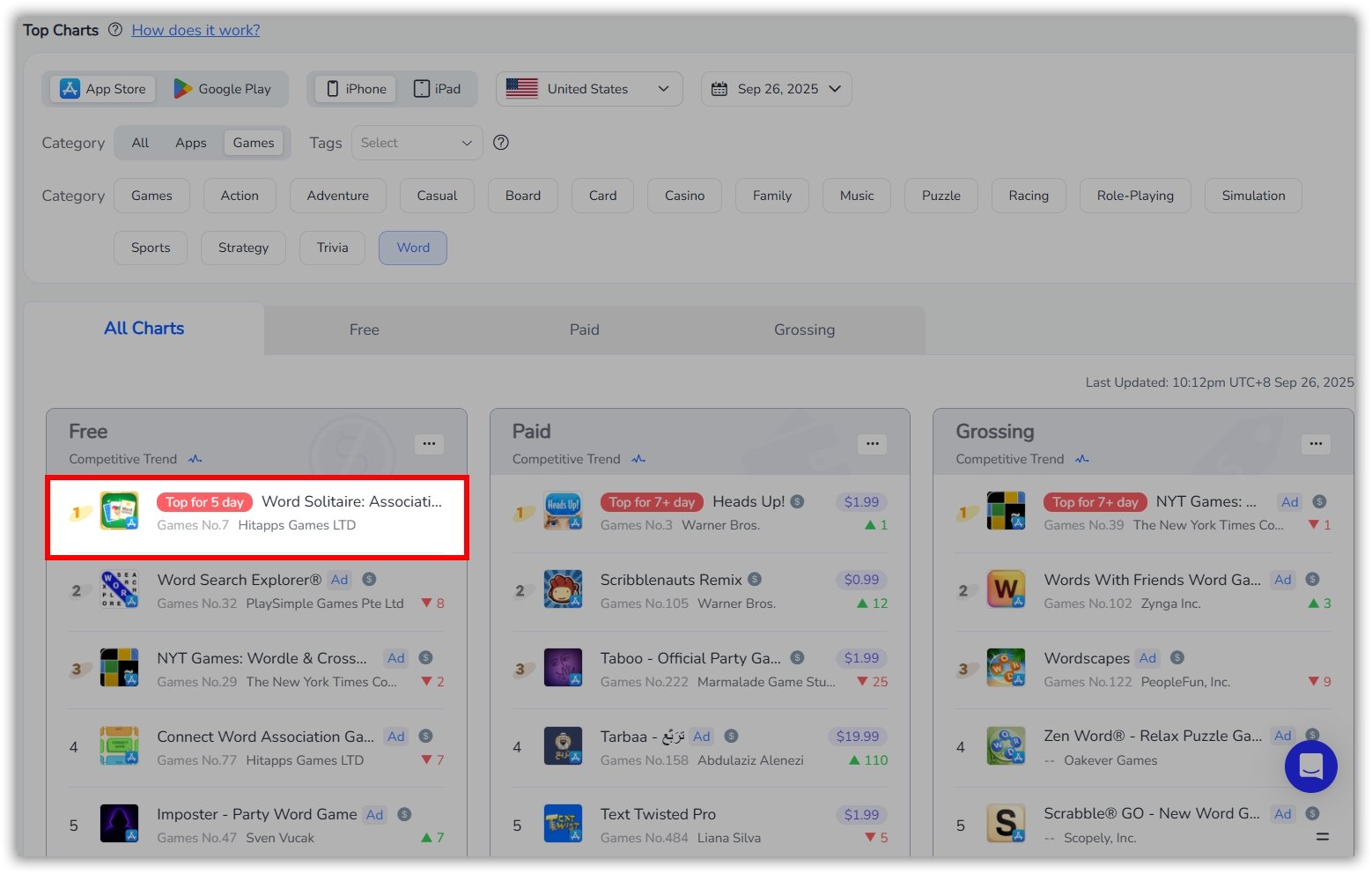Switch to the Paid tab
This screenshot has height=874, width=1372.
coord(584,330)
